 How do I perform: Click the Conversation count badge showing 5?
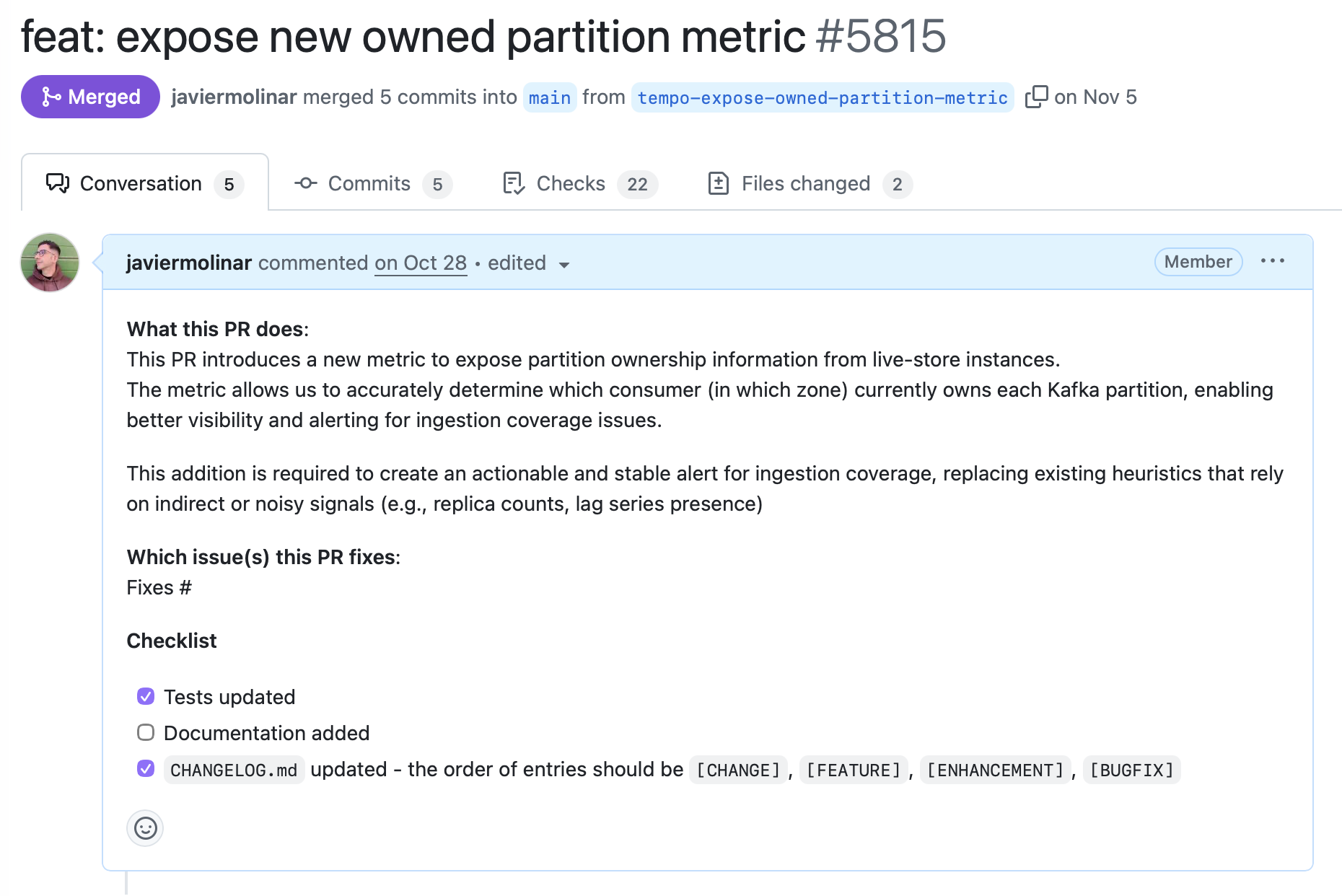coord(229,183)
